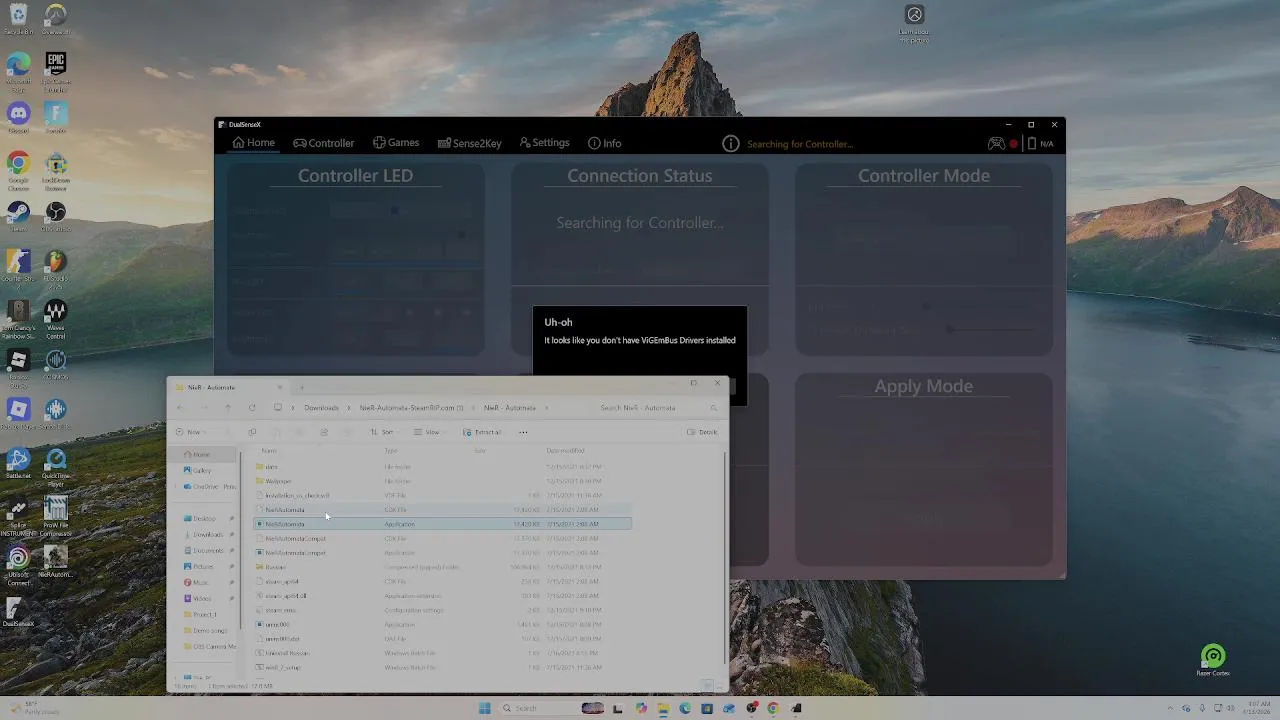Open the View dropdown in File Explorer
This screenshot has width=1280, height=720.
[x=430, y=432]
